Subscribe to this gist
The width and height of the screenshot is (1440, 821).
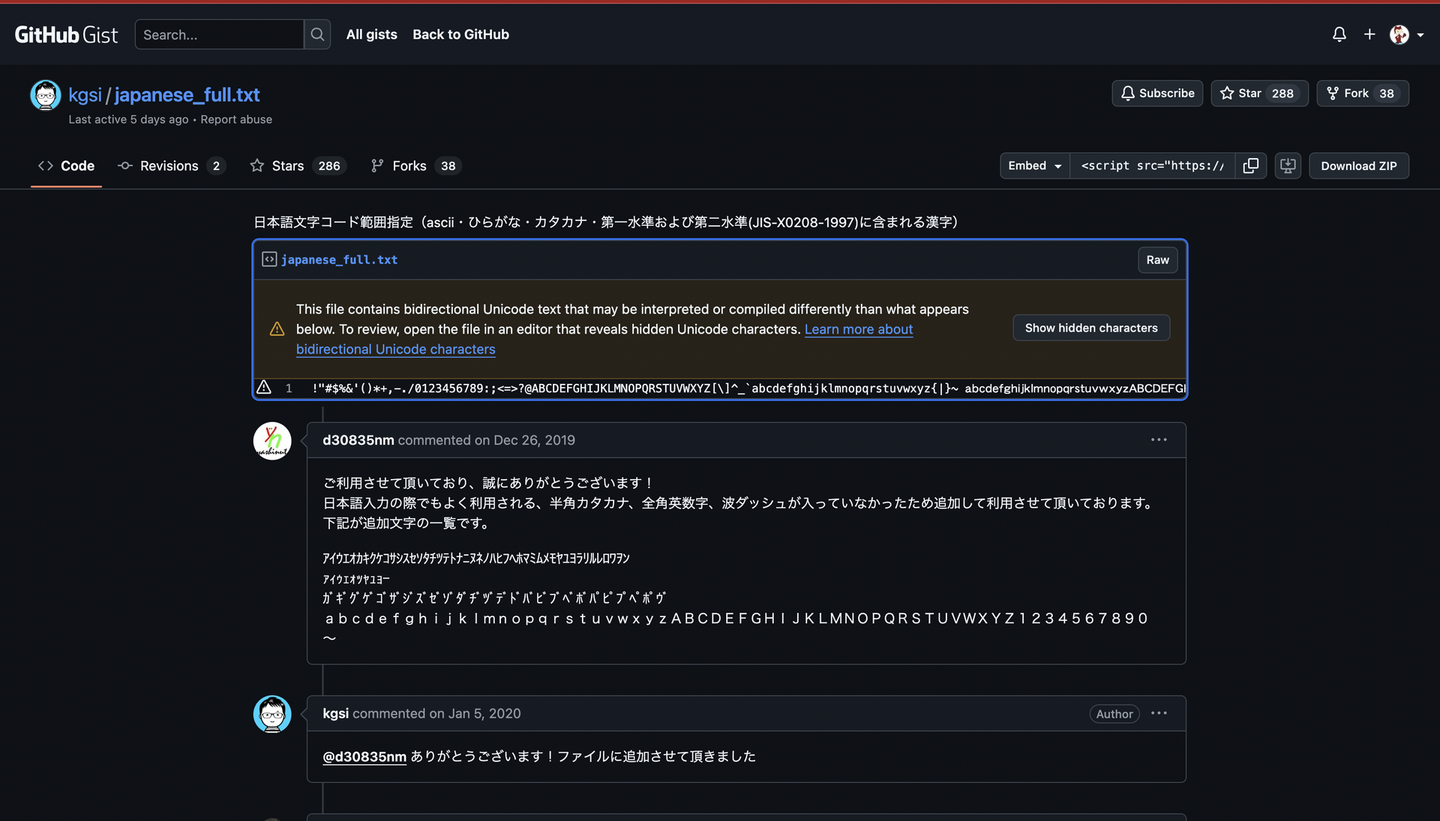click(1157, 93)
